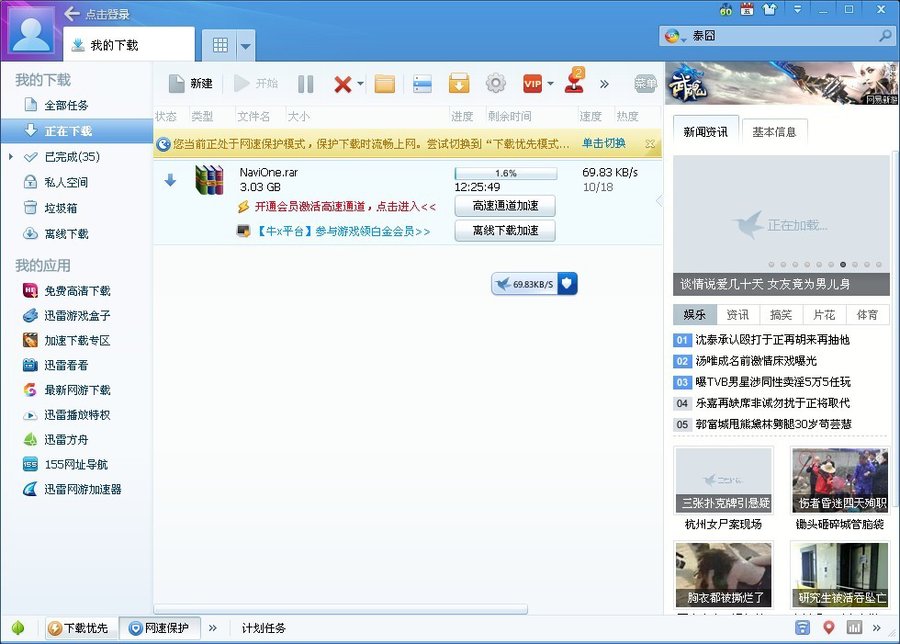Image resolution: width=900 pixels, height=644 pixels.
Task: Open 迅雷游戏盒子 in sidebar
Action: point(77,316)
